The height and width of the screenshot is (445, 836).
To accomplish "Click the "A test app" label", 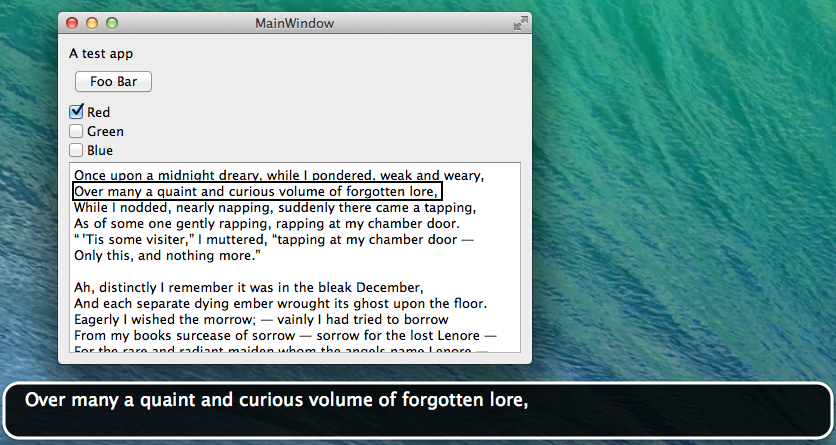I will pyautogui.click(x=101, y=53).
